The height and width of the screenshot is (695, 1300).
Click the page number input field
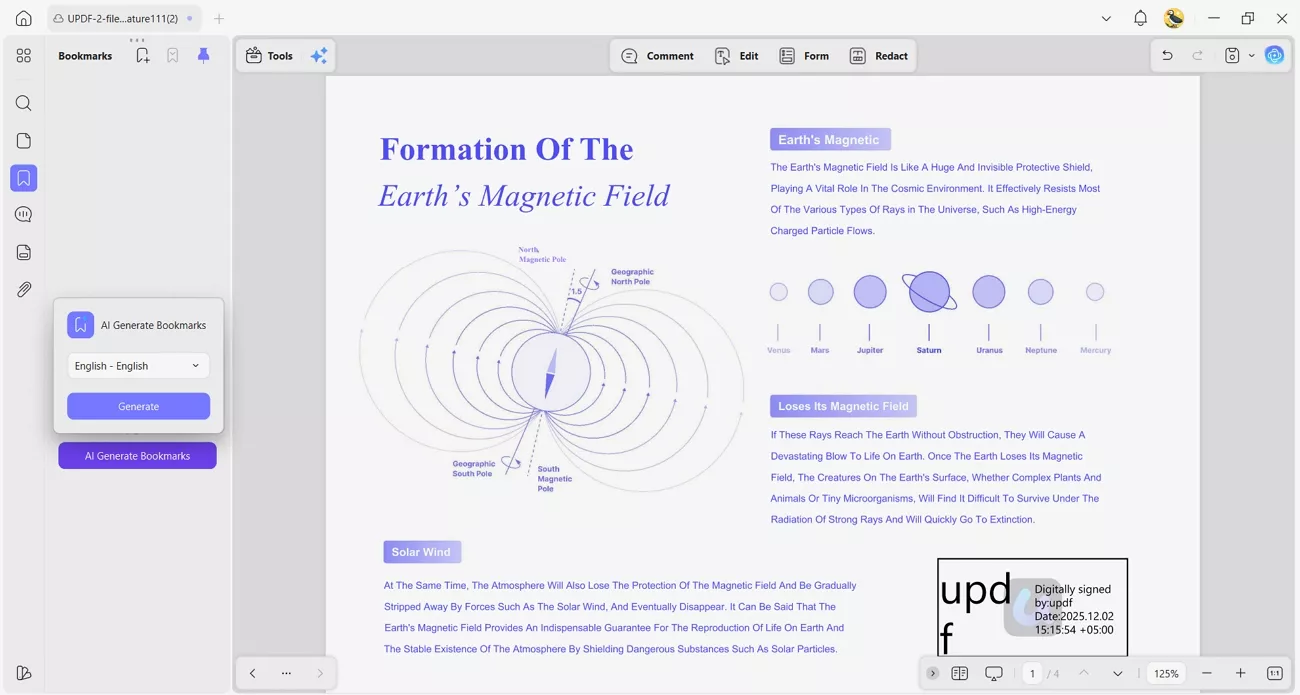pyautogui.click(x=1033, y=673)
